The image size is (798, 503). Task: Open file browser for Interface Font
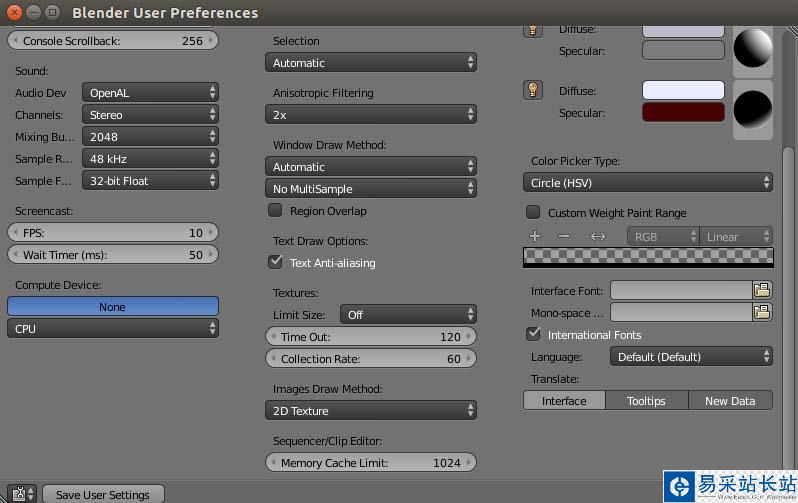click(x=762, y=290)
